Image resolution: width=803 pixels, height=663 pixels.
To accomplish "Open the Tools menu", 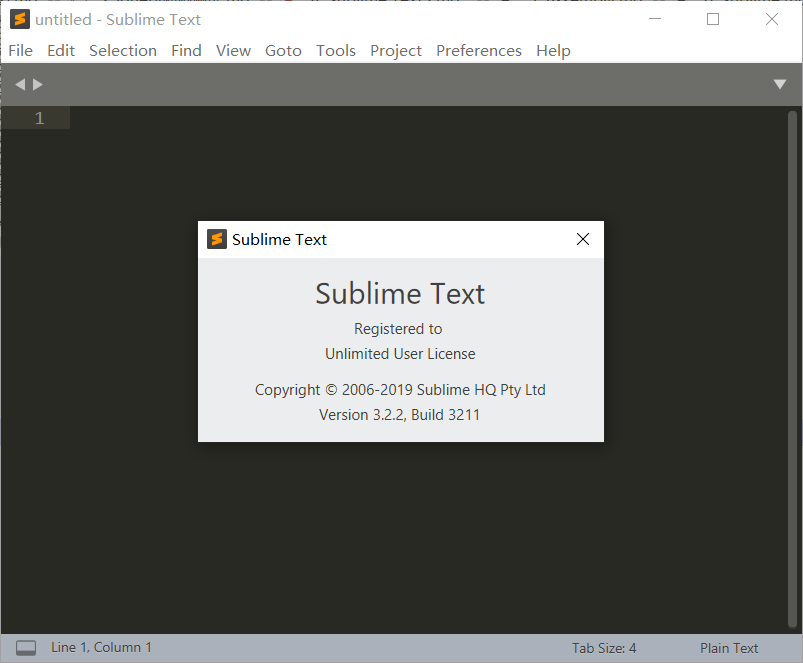I will tap(336, 51).
